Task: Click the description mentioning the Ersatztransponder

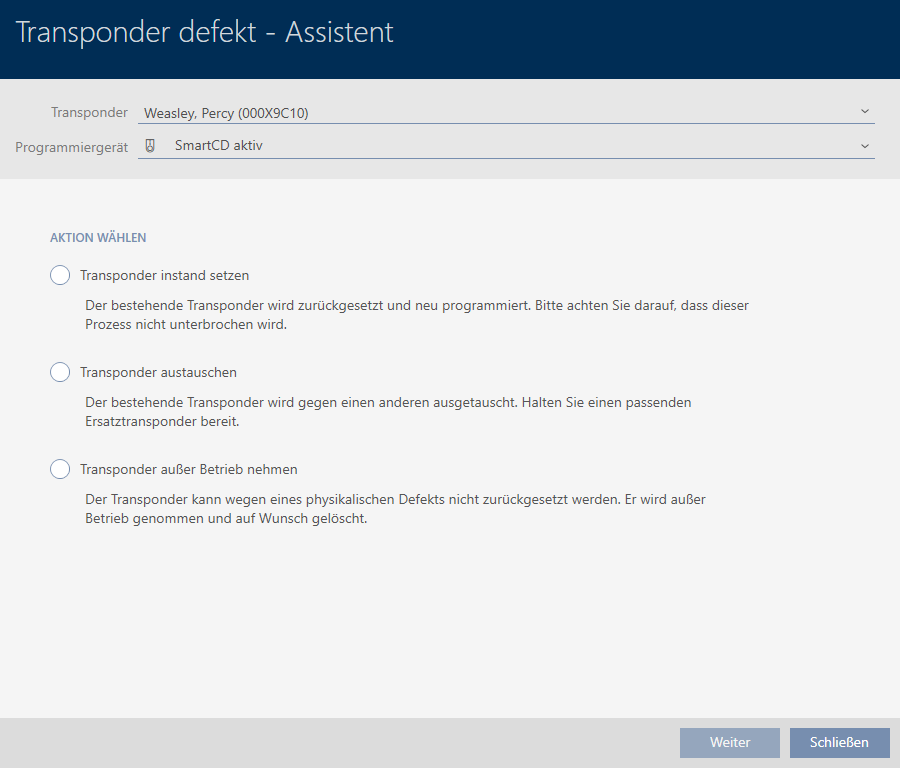Action: click(388, 411)
